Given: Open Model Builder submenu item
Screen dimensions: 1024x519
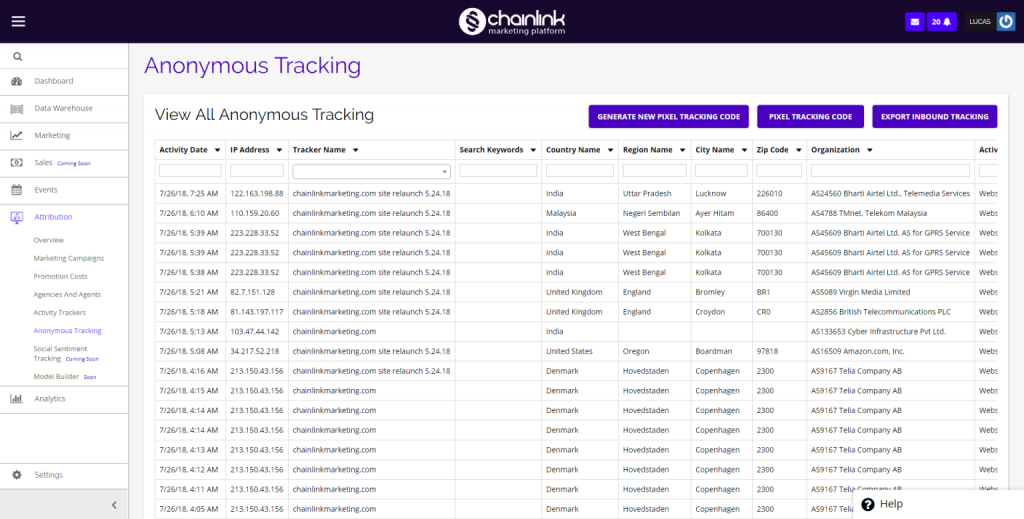Looking at the screenshot, I should 56,377.
